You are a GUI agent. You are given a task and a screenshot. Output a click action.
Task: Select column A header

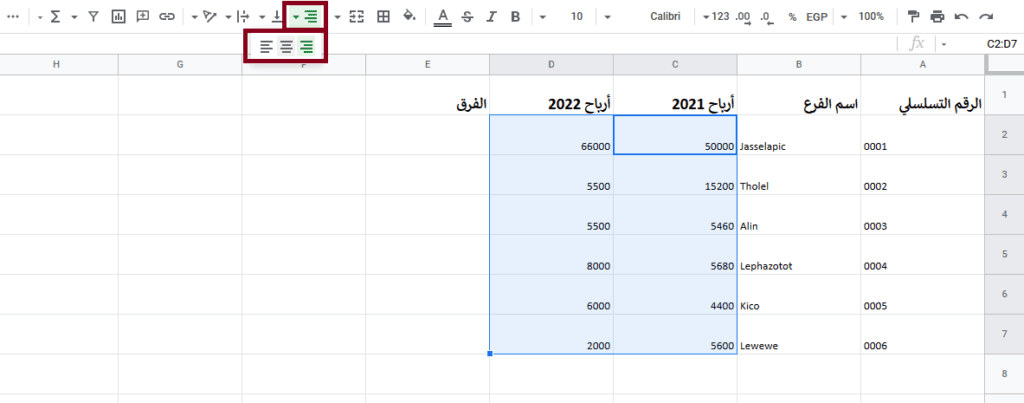[923, 64]
